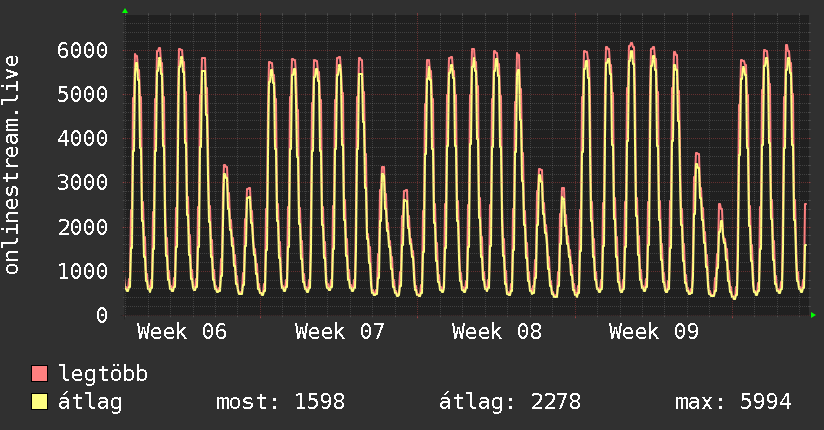Image resolution: width=824 pixels, height=430 pixels.
Task: Click the Week 09 axis label
Action: (x=654, y=332)
